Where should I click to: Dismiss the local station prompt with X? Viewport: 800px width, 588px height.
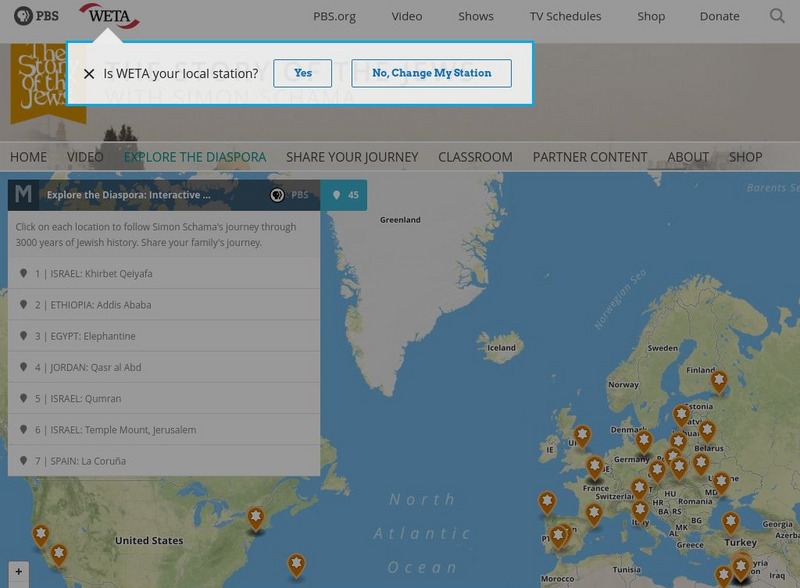point(89,74)
